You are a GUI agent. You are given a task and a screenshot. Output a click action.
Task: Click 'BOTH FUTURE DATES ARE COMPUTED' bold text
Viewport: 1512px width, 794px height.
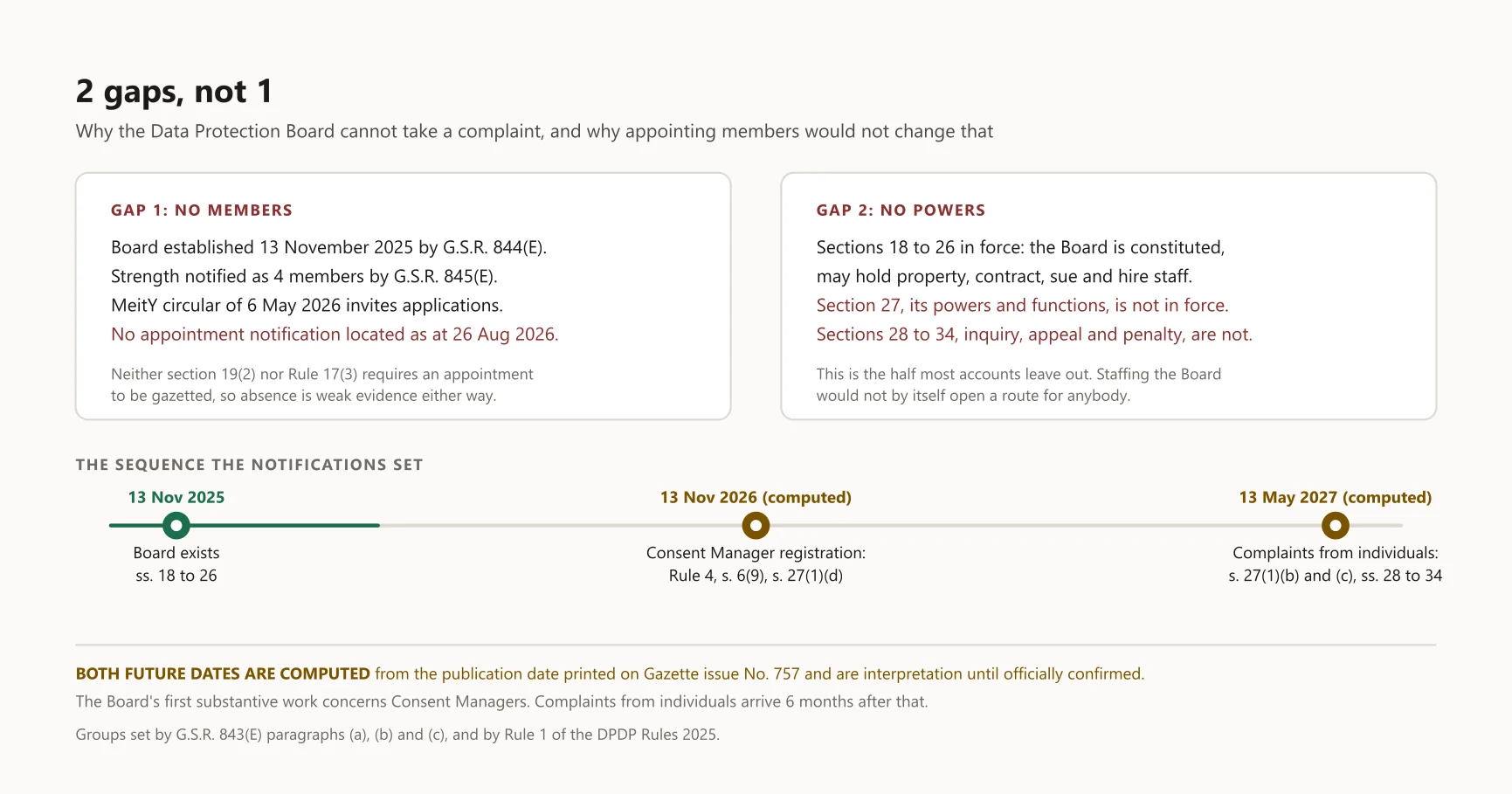[223, 673]
